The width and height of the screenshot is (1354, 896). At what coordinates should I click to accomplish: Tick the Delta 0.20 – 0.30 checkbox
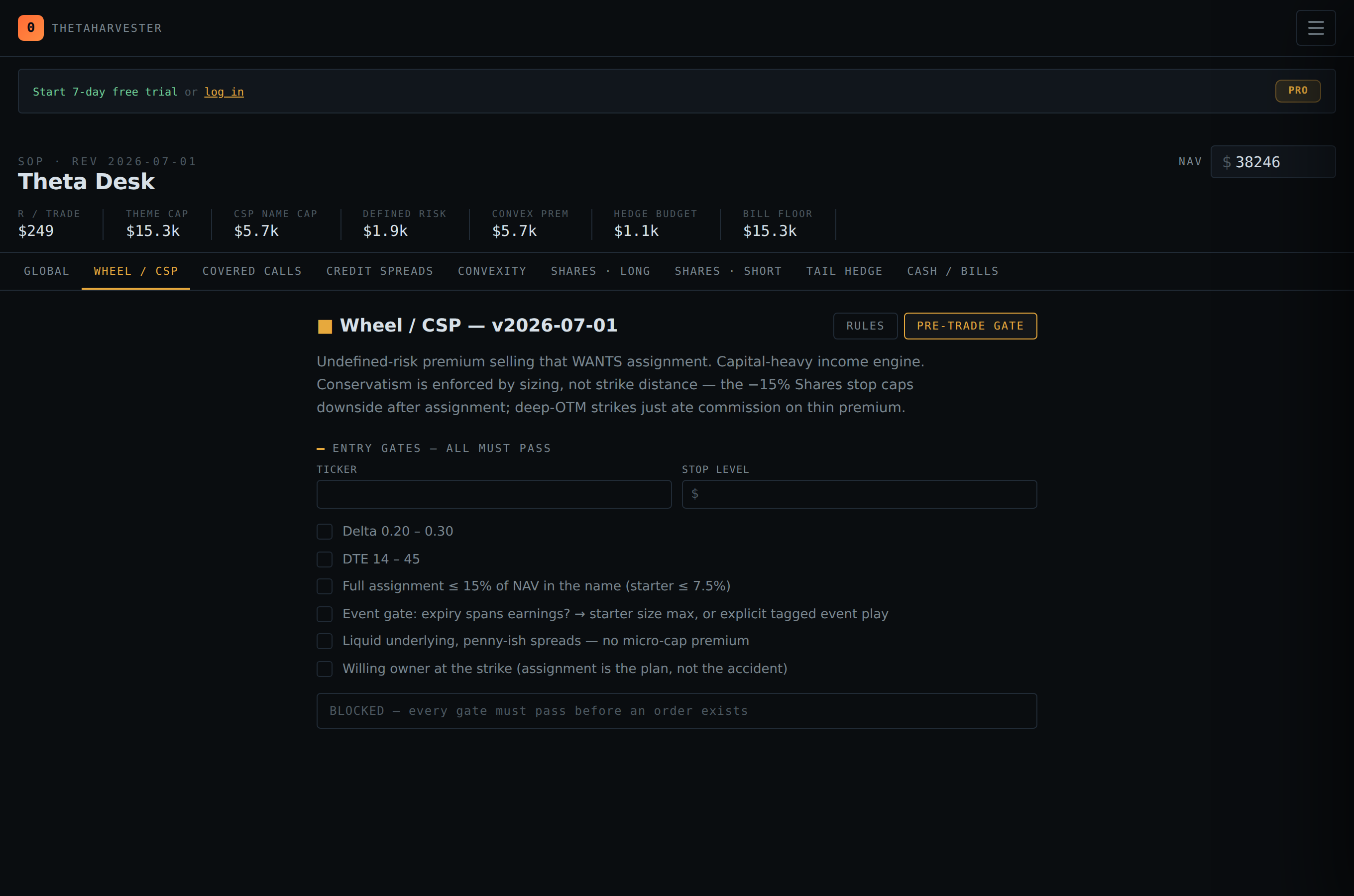[x=325, y=532]
